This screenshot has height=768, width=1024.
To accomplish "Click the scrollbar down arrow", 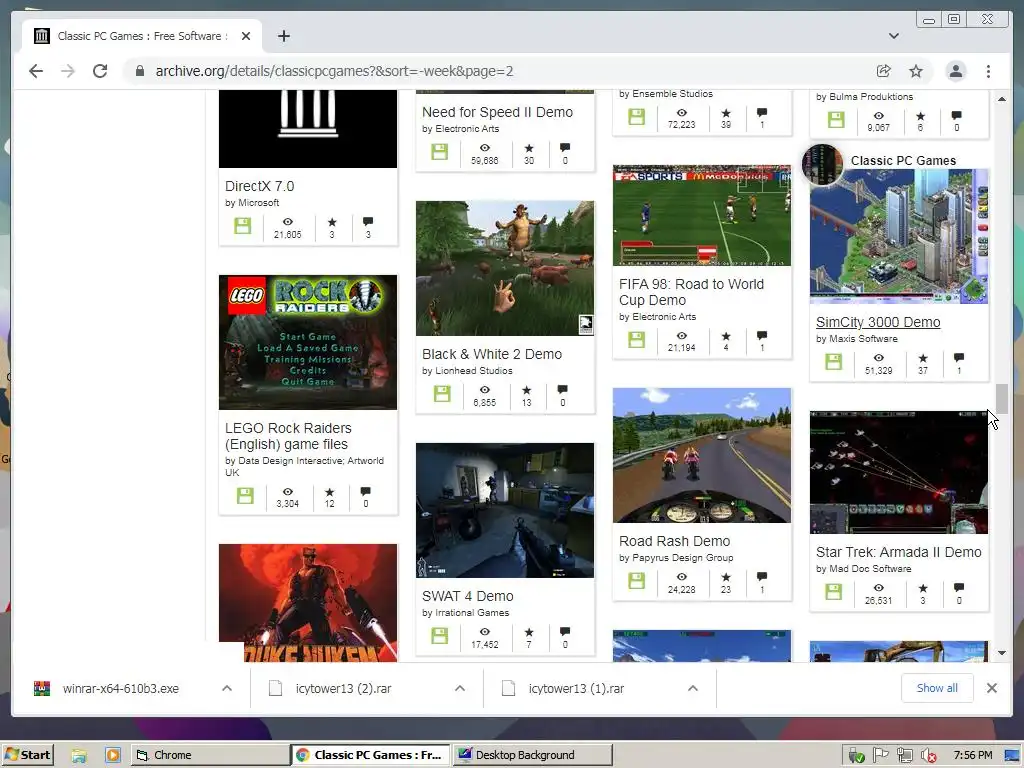I will (1002, 653).
